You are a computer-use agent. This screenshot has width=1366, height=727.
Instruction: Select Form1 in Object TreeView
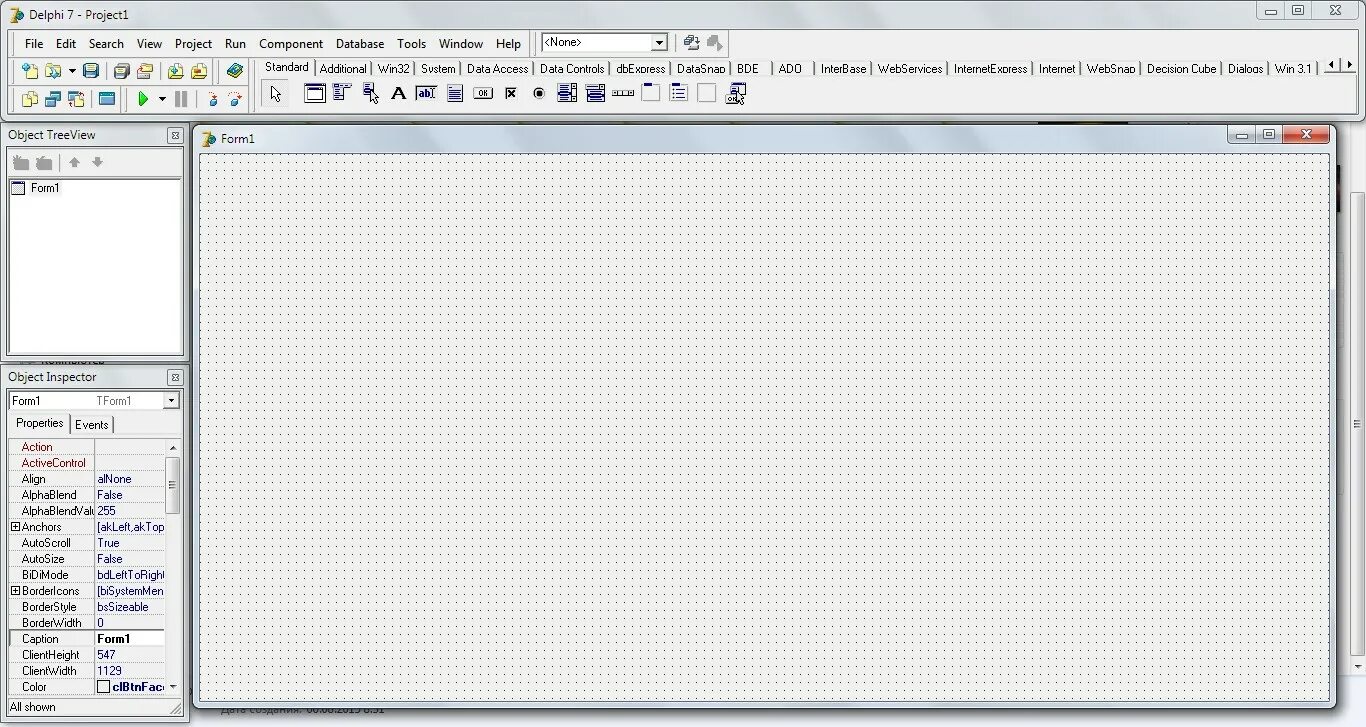pos(45,188)
